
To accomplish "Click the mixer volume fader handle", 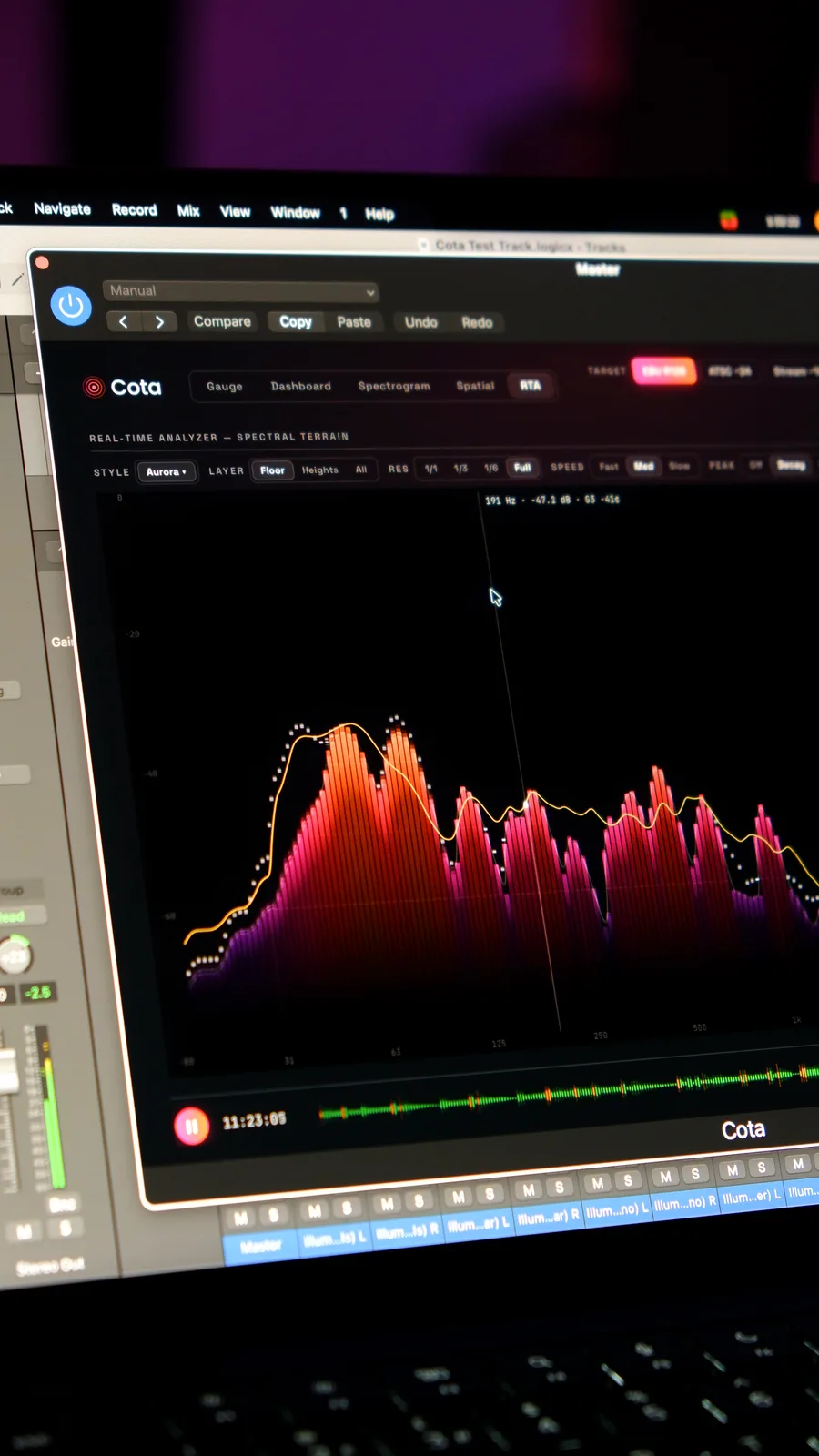I will pyautogui.click(x=7, y=1071).
